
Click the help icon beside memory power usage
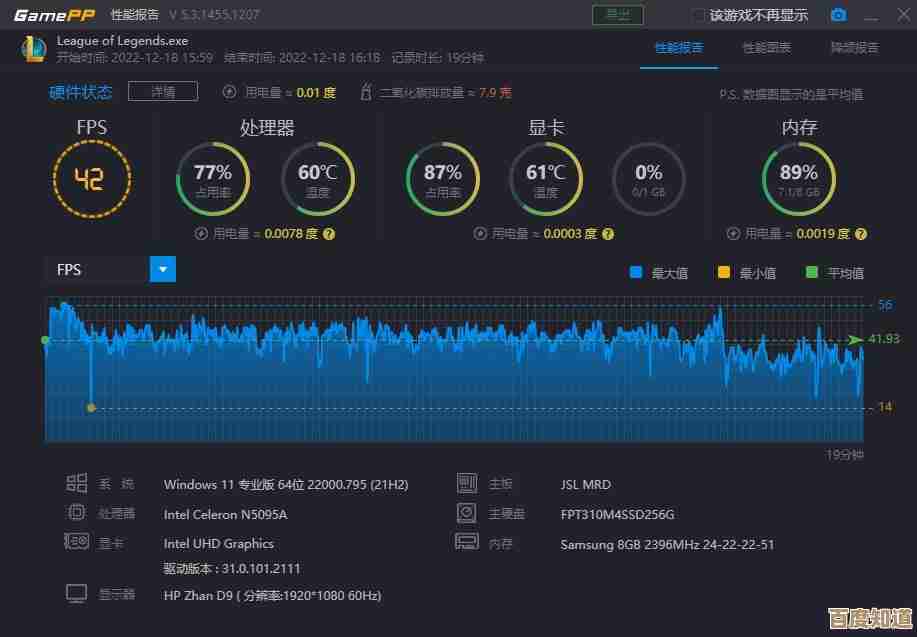point(861,233)
